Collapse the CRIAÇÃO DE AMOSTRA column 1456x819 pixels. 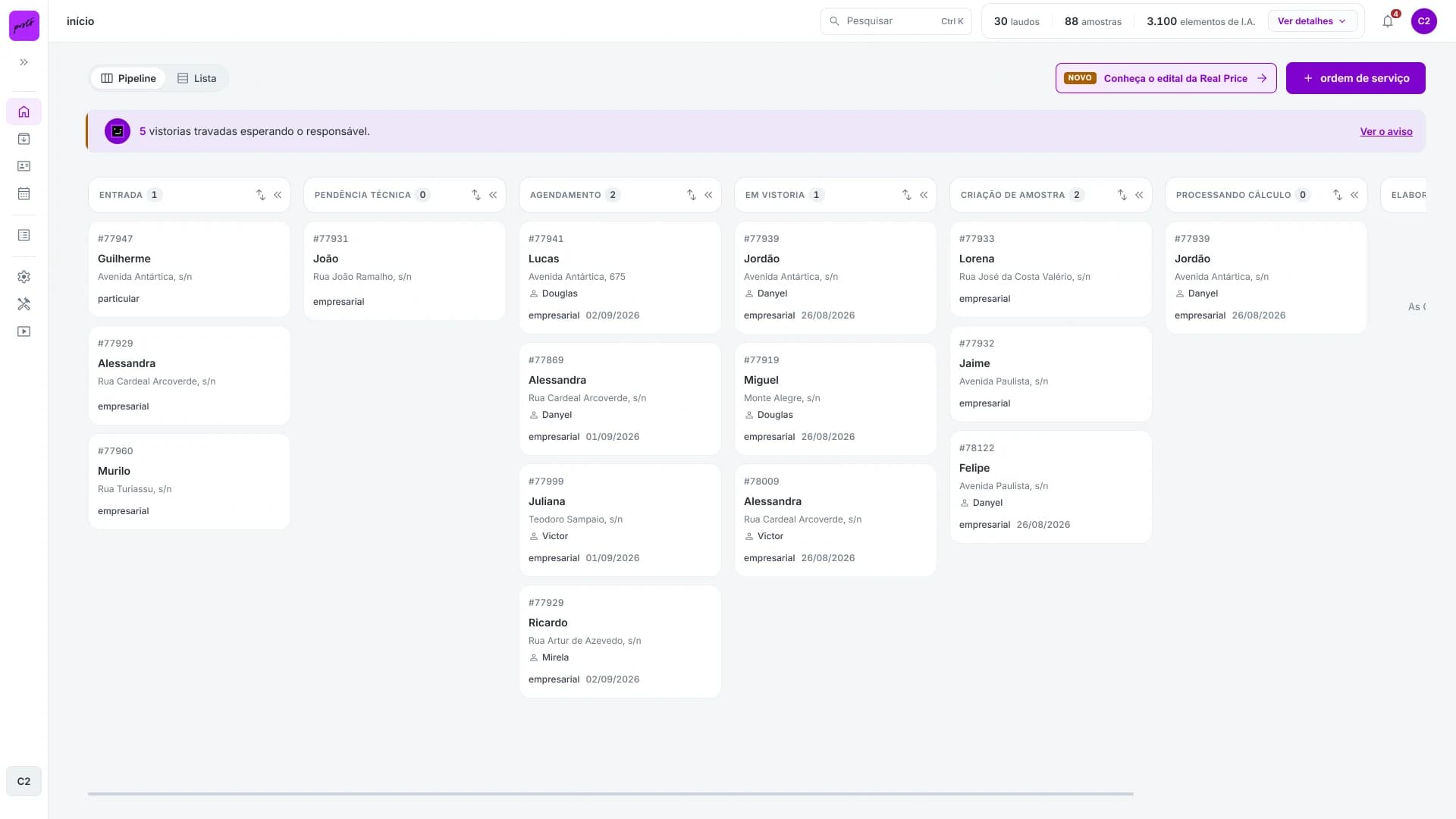[1139, 195]
